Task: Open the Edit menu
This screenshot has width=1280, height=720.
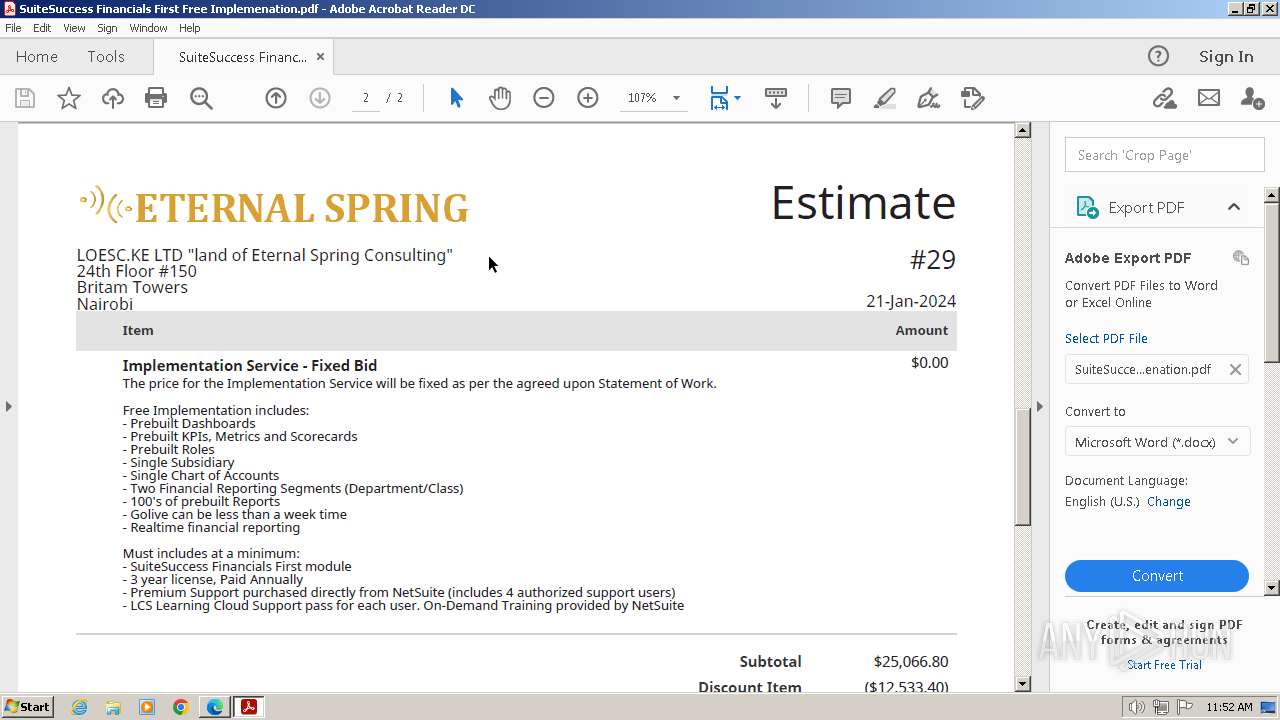Action: pyautogui.click(x=42, y=28)
